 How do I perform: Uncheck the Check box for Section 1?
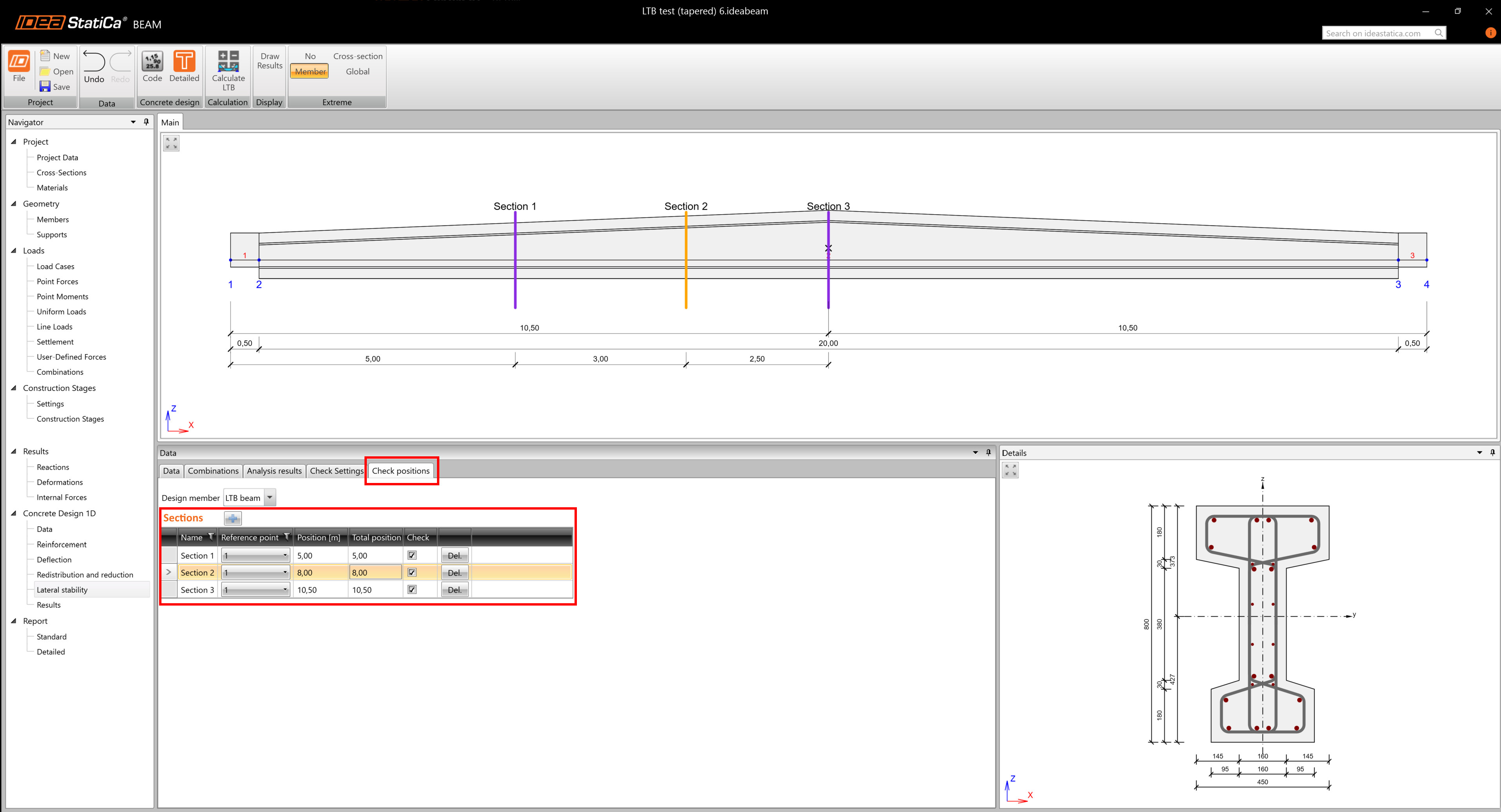pyautogui.click(x=412, y=556)
